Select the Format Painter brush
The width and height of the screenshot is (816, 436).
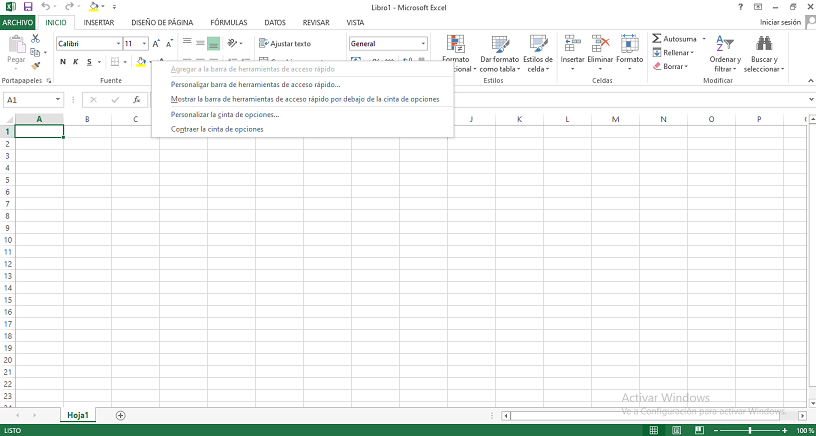tap(35, 66)
